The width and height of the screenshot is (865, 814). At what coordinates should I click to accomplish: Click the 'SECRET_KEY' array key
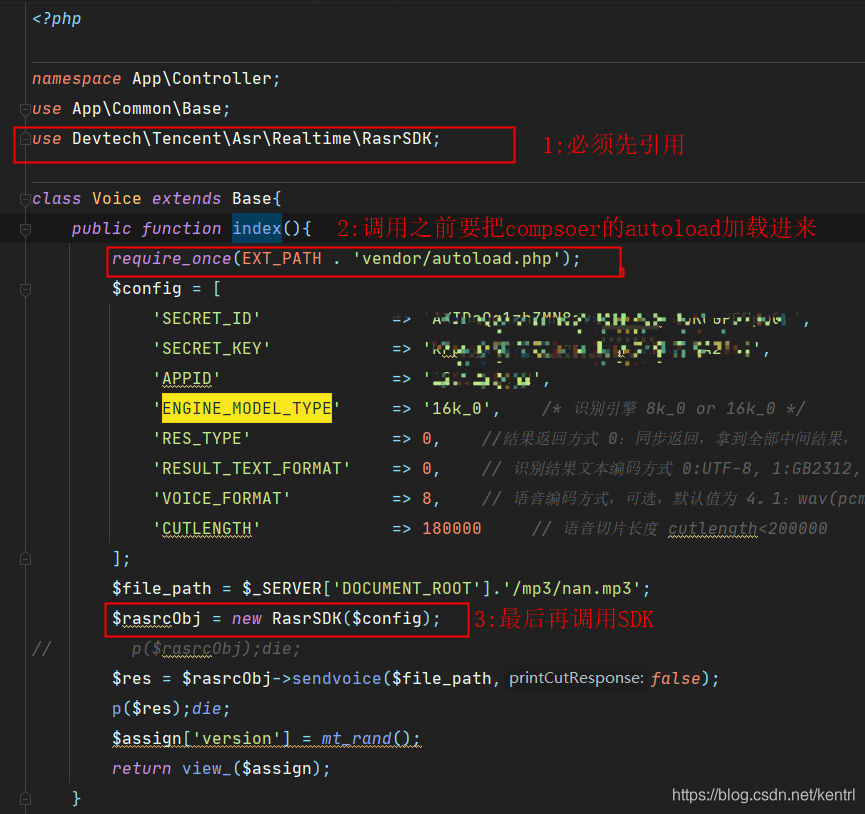(x=212, y=349)
